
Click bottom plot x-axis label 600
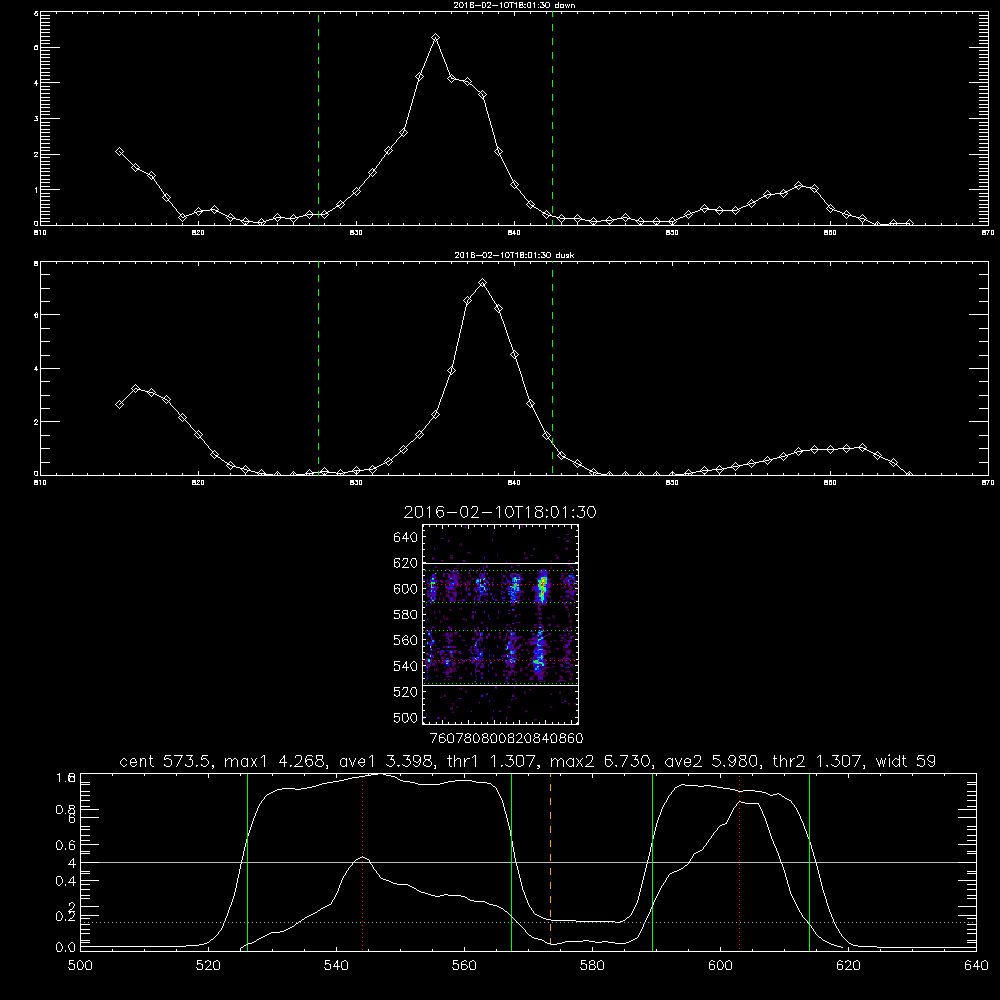[x=721, y=966]
